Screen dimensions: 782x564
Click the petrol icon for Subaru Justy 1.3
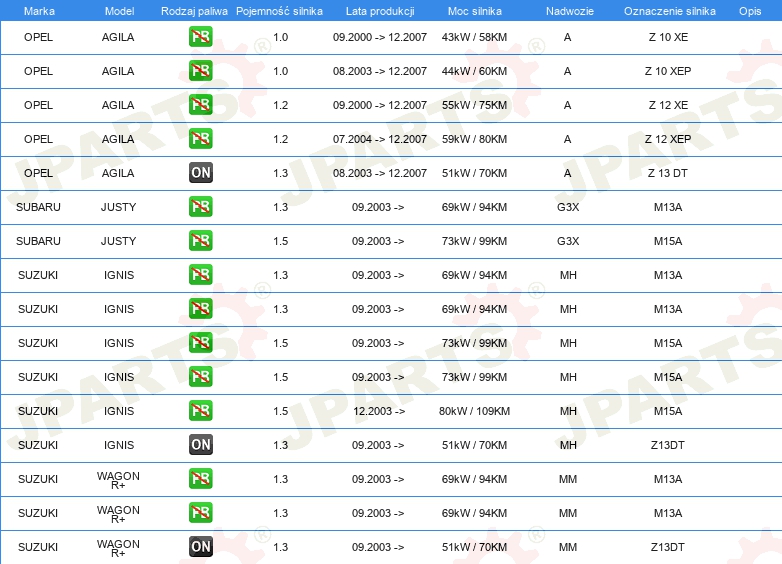tap(200, 206)
